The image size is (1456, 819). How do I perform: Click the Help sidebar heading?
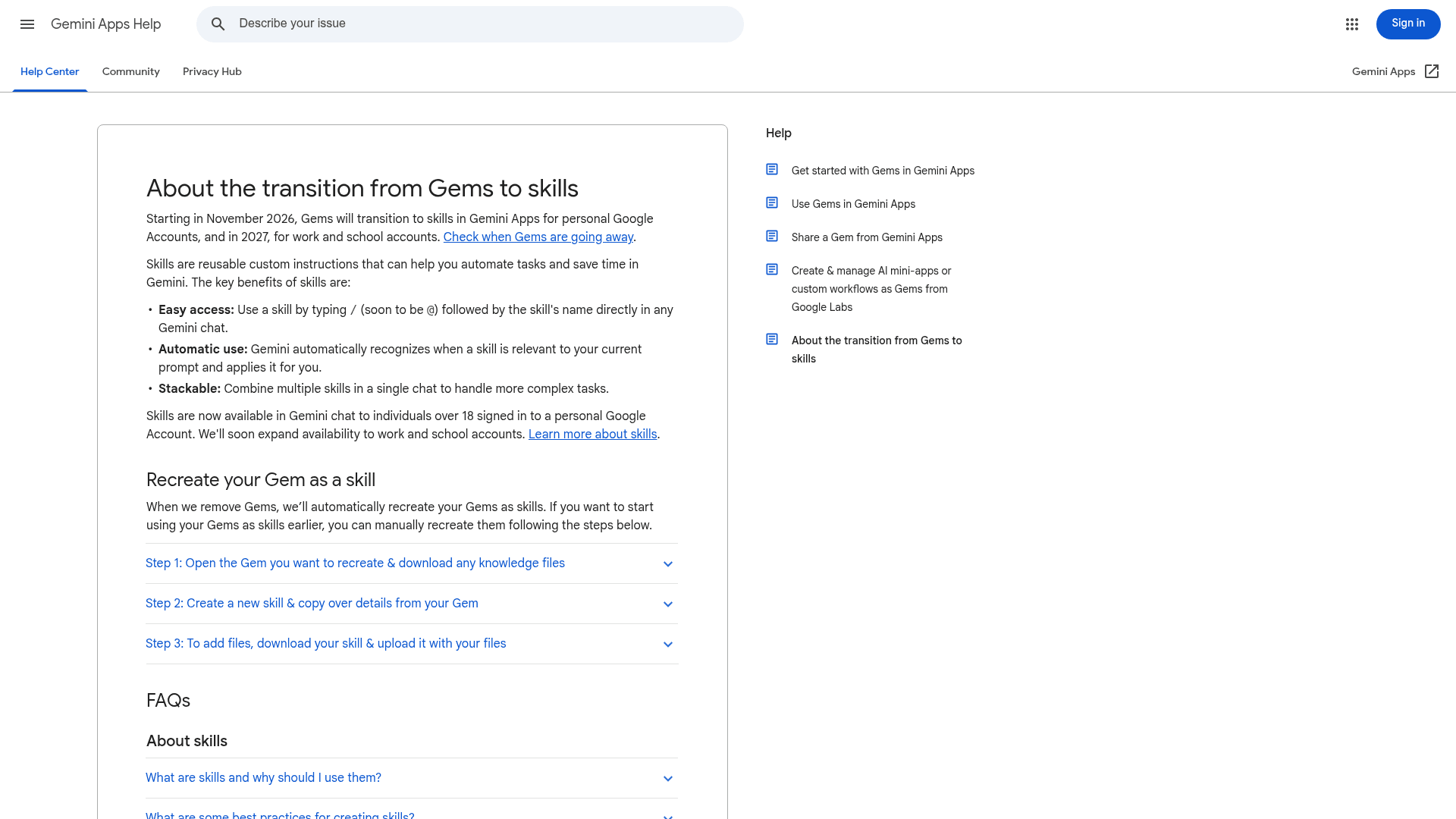tap(779, 133)
